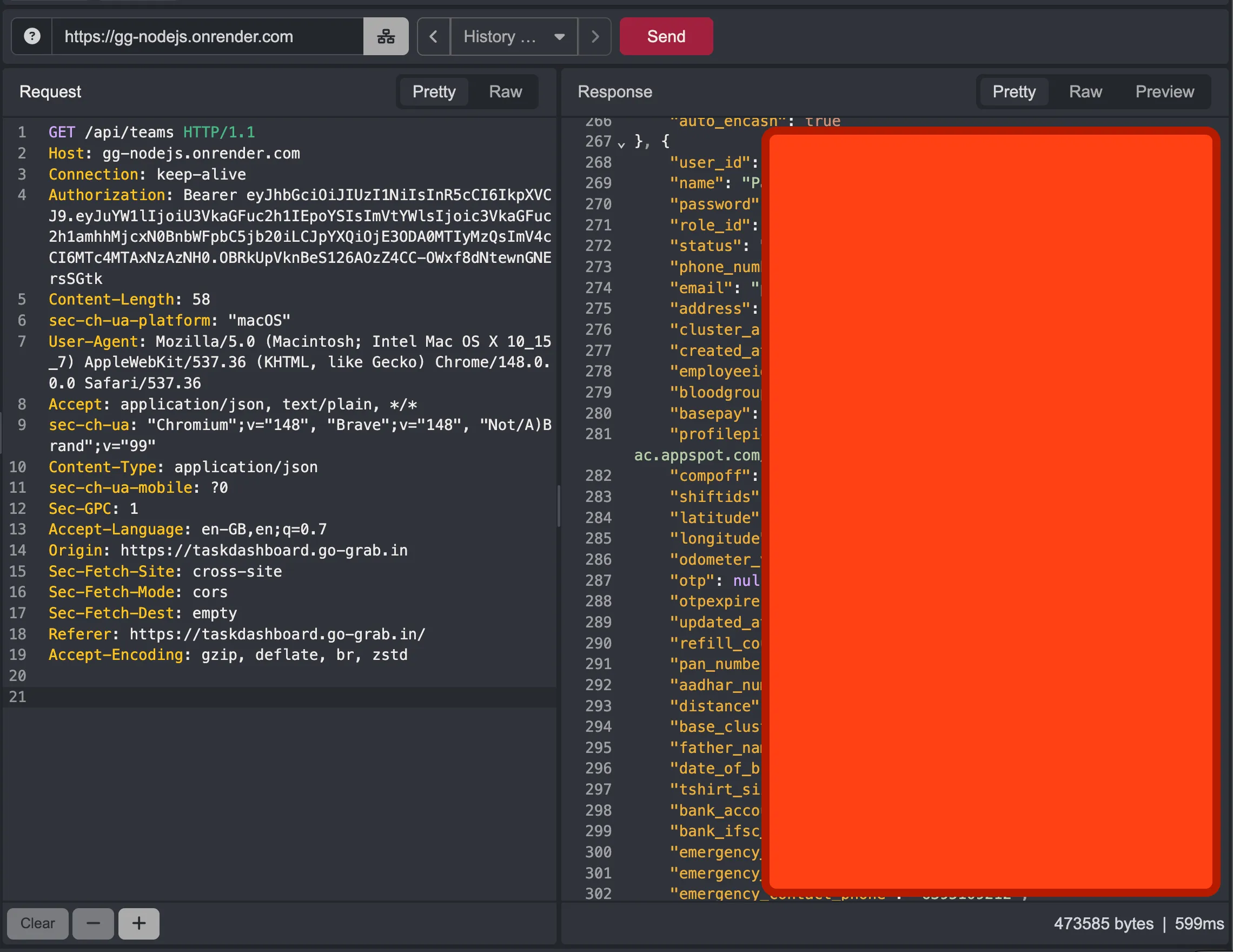Collapse JSON object at line 267
The width and height of the screenshot is (1233, 952).
click(x=621, y=143)
